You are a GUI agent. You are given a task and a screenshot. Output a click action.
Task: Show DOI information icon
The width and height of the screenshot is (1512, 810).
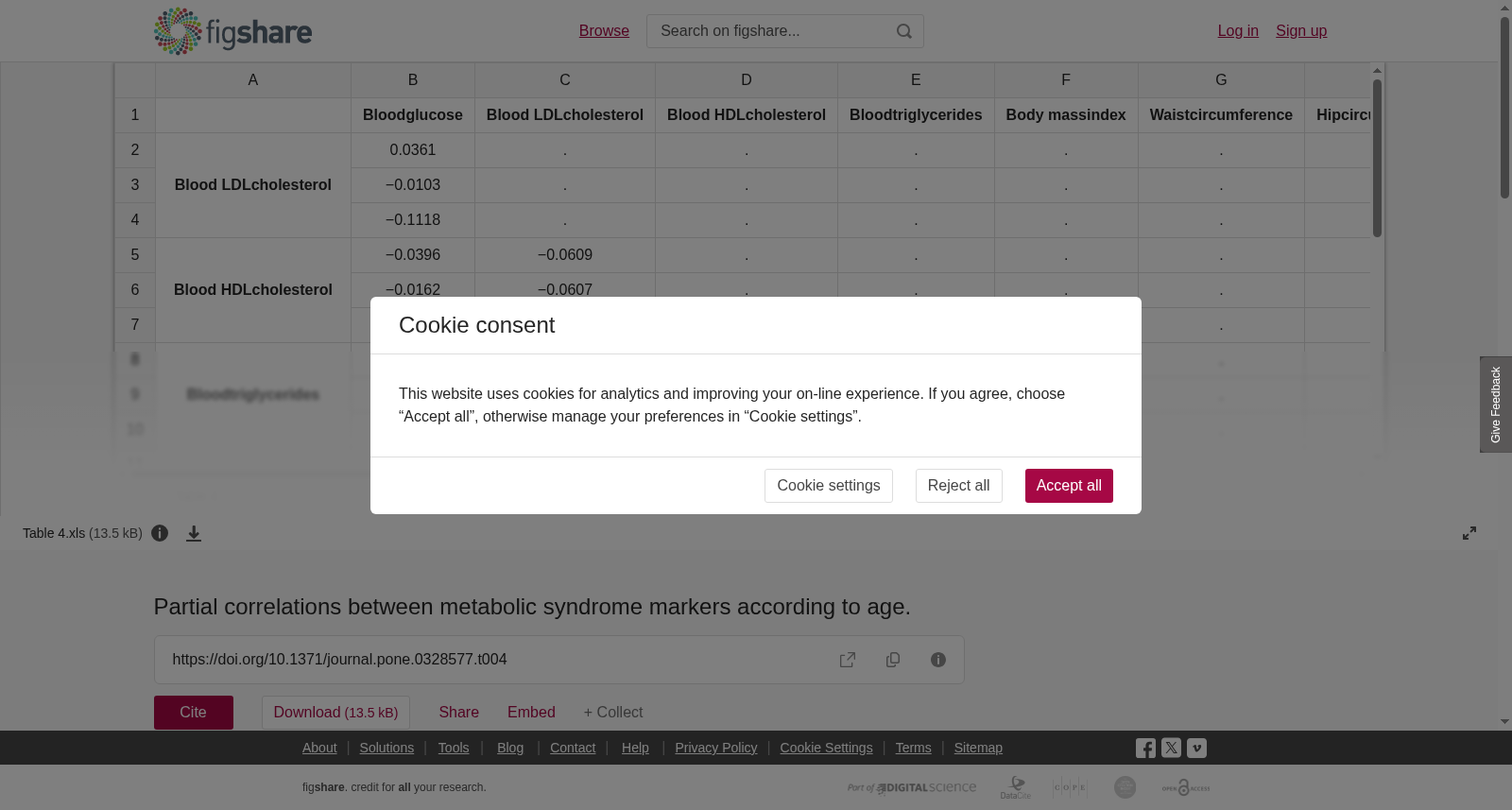coord(938,660)
